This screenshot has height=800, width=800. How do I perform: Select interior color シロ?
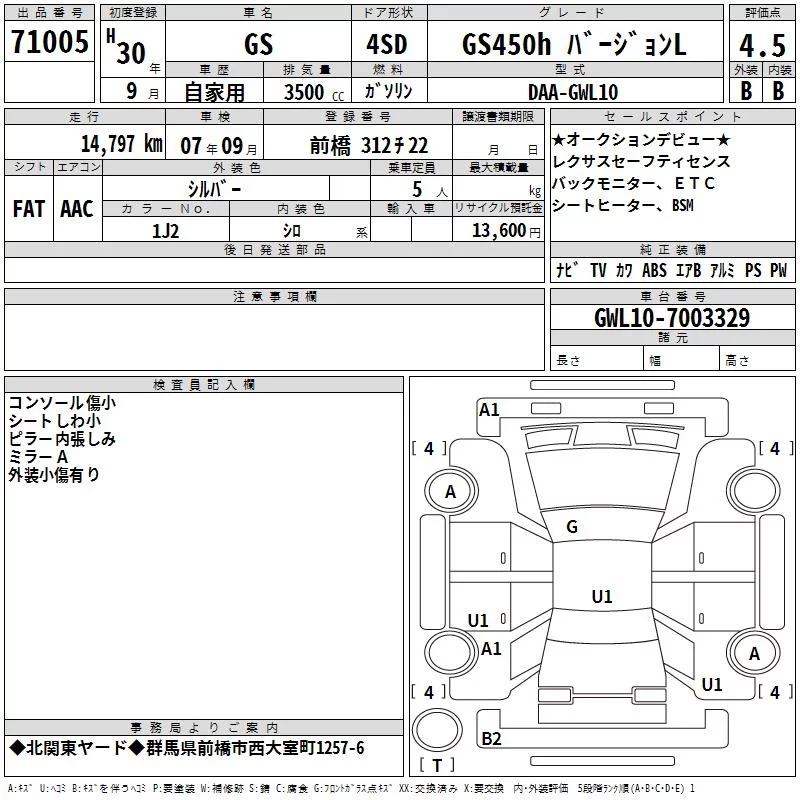(292, 231)
